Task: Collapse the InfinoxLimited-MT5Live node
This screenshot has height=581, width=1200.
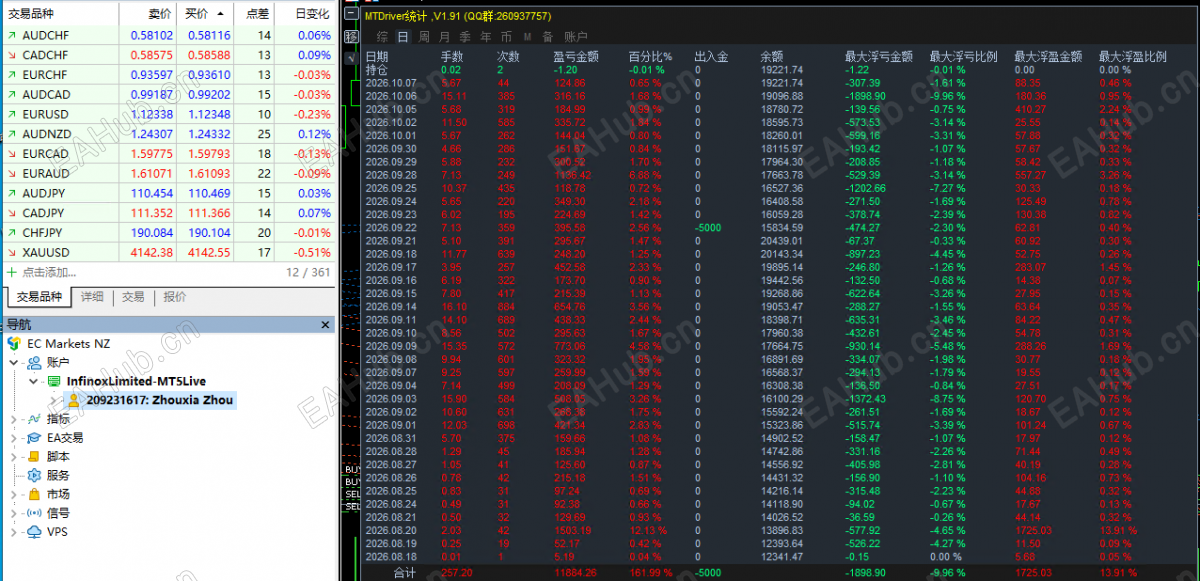Action: [32, 381]
